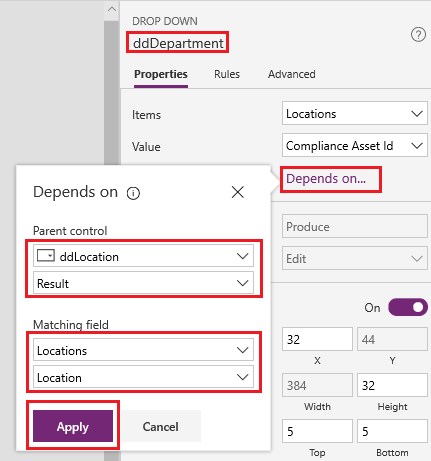This screenshot has height=461, width=431.
Task: Click the X position field with 32
Action: coord(317,339)
